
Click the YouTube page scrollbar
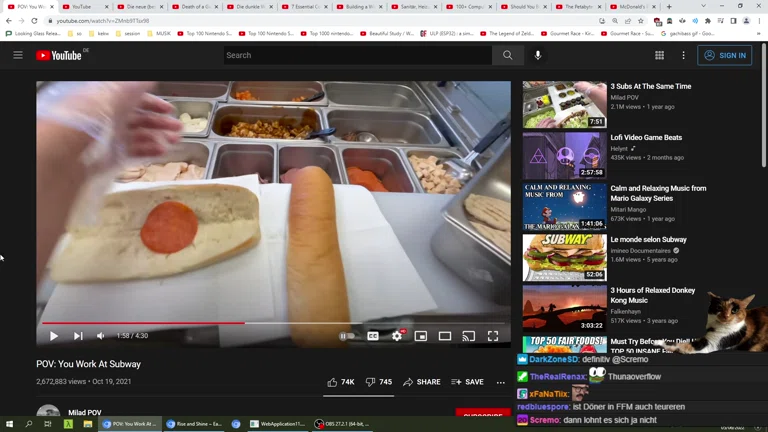coord(764,104)
